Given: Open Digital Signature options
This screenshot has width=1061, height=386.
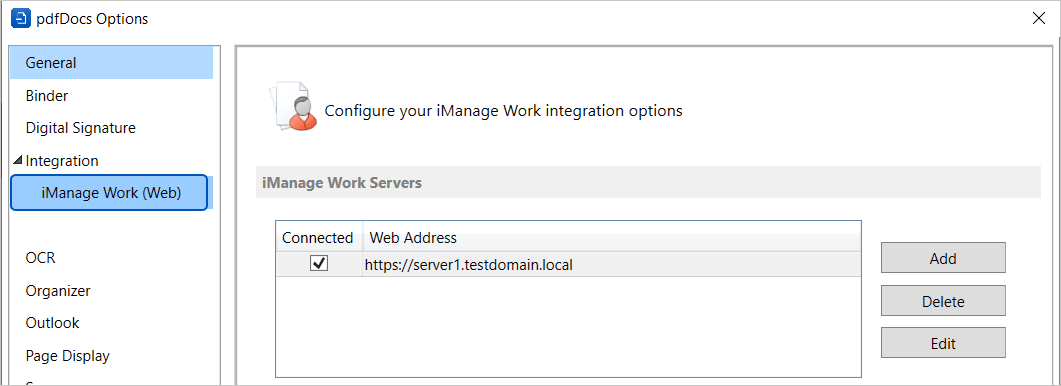Looking at the screenshot, I should click(x=81, y=128).
